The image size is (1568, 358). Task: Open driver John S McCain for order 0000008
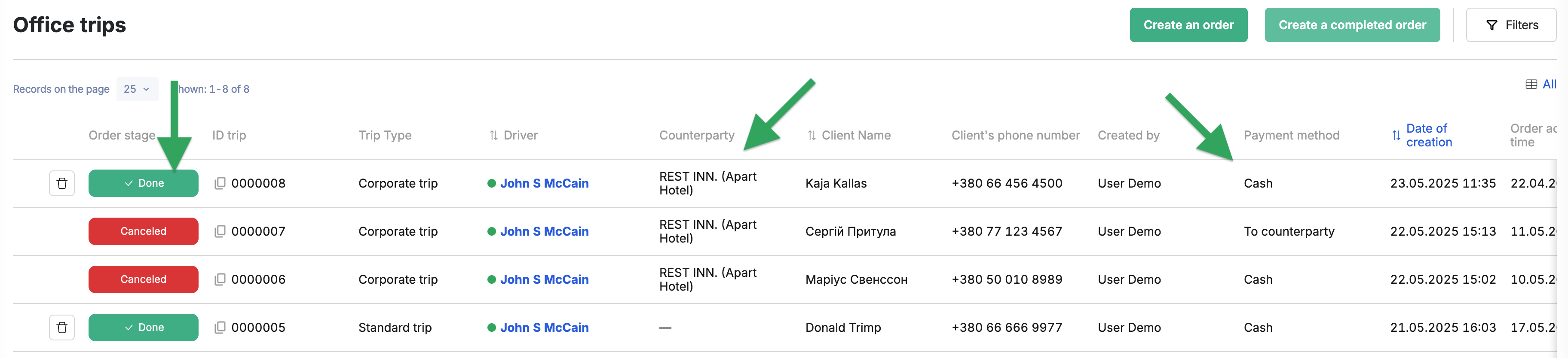[x=544, y=183]
